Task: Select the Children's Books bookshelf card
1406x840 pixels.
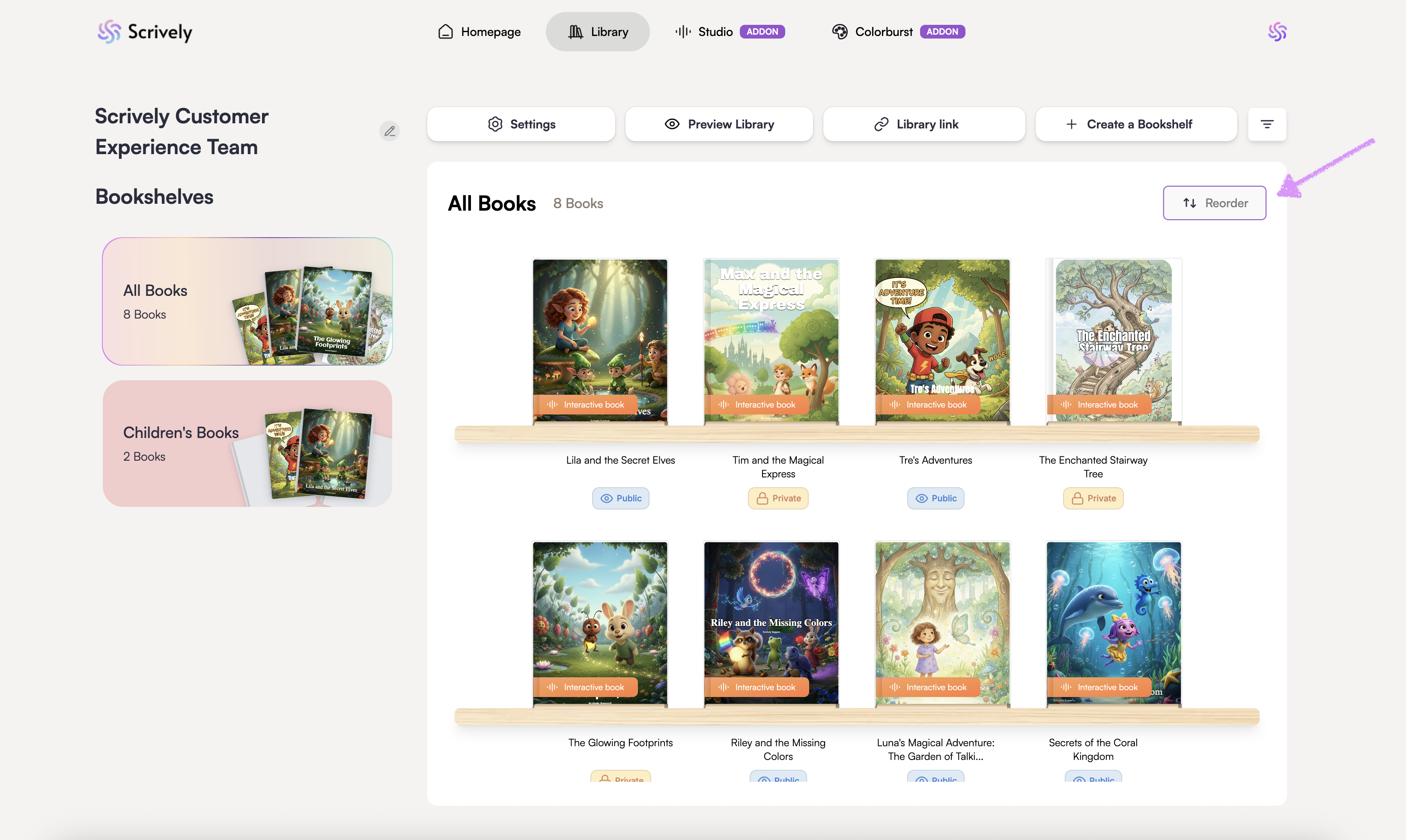Action: tap(247, 443)
